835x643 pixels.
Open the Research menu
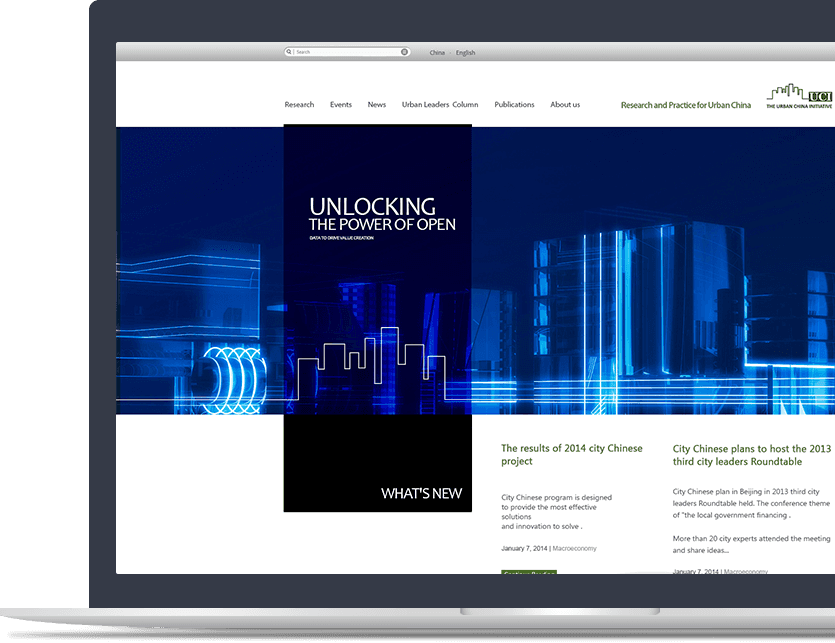click(x=299, y=105)
